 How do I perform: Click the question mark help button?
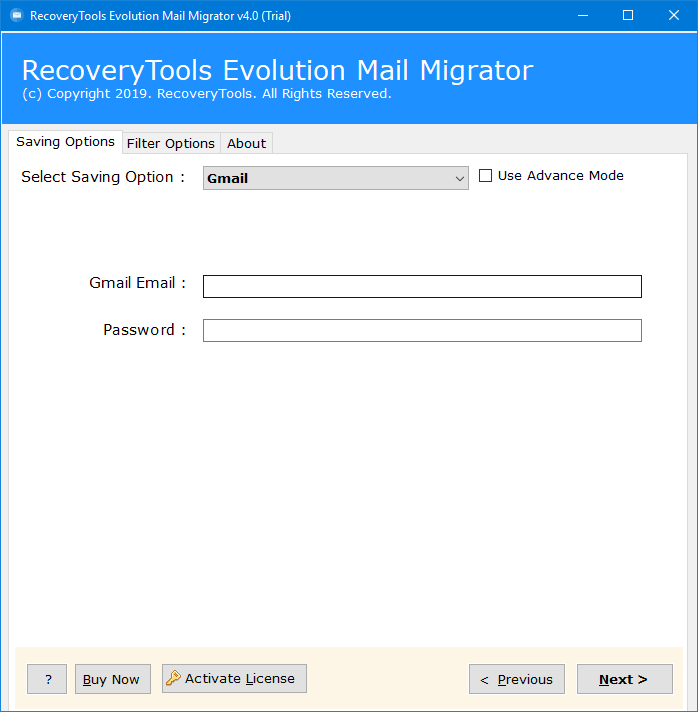pos(47,679)
